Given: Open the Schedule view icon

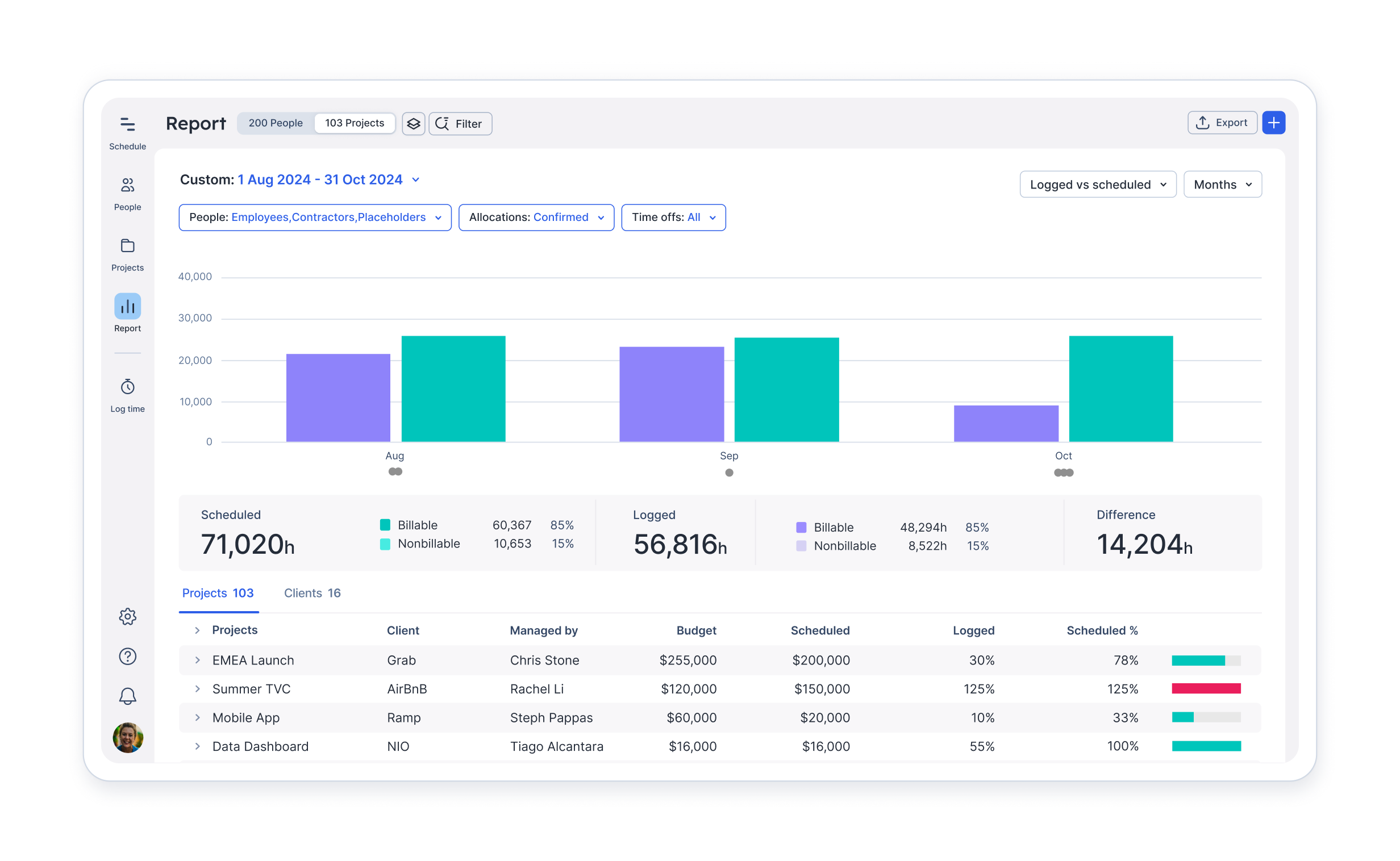Looking at the screenshot, I should coord(127,125).
